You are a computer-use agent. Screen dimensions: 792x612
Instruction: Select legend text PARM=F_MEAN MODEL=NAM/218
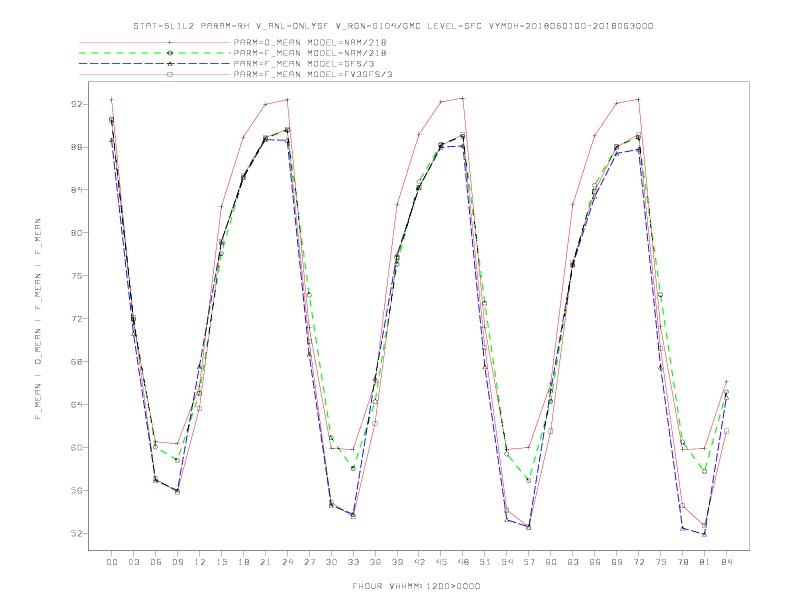(310, 53)
